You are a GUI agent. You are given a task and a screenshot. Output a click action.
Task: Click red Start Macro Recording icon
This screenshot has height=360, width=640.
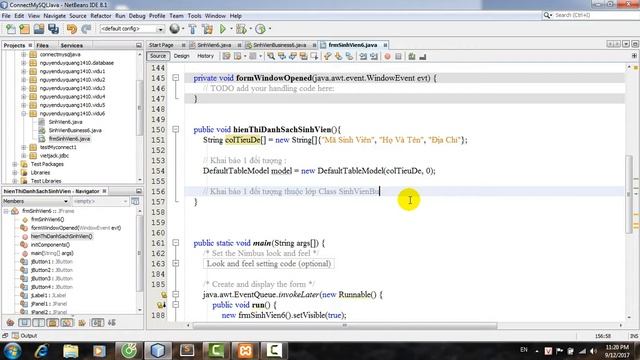pyautogui.click(x=387, y=56)
